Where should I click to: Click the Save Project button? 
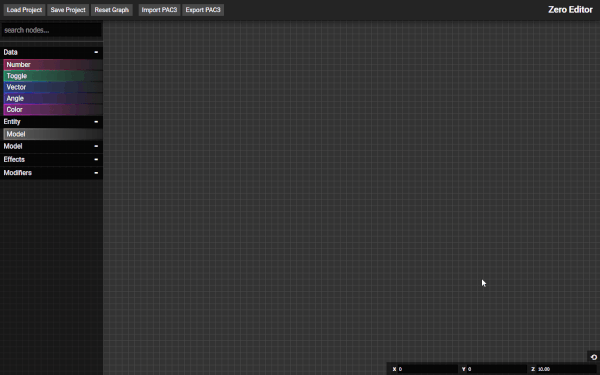(x=68, y=10)
